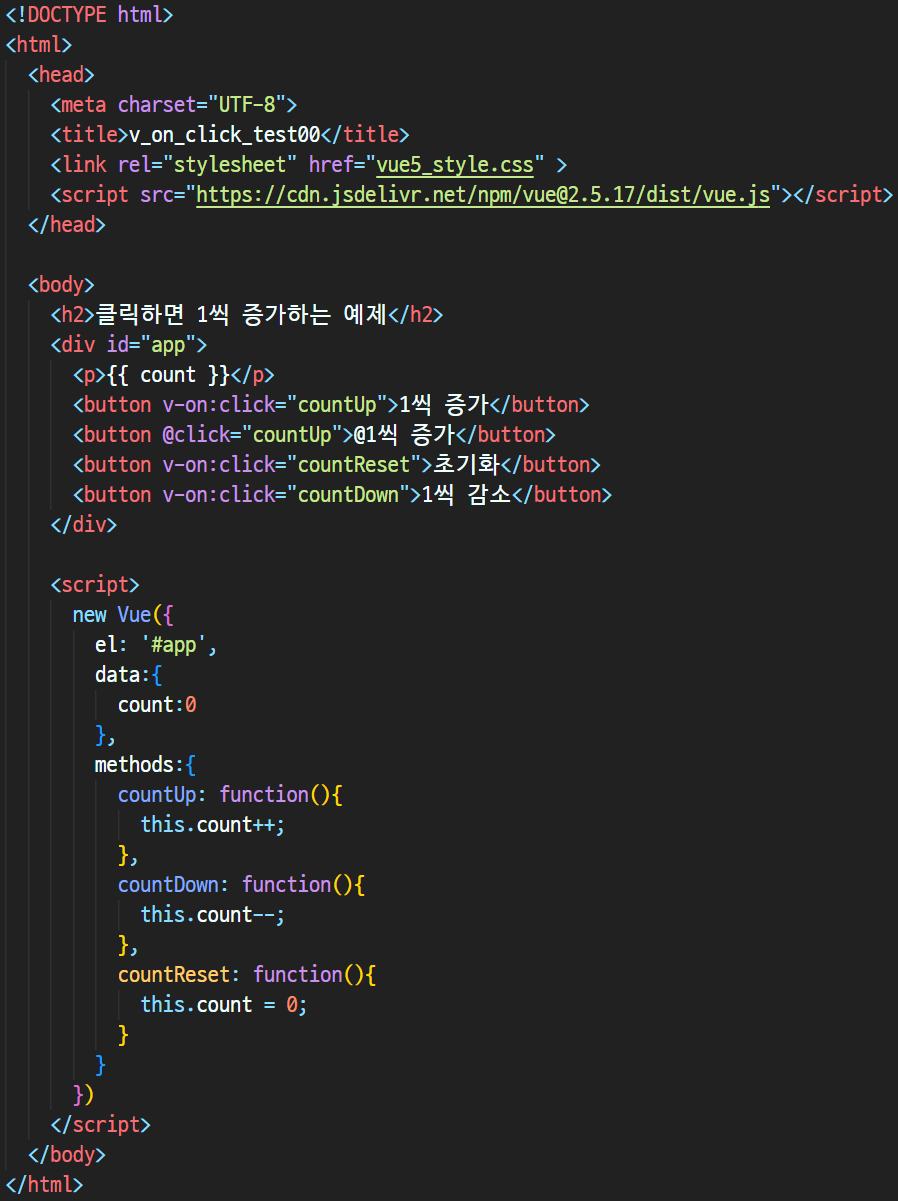Image resolution: width=898 pixels, height=1201 pixels.
Task: Click the h2 heading text "클릭하면 1씩 증가하는 예제"
Action: click(x=241, y=315)
